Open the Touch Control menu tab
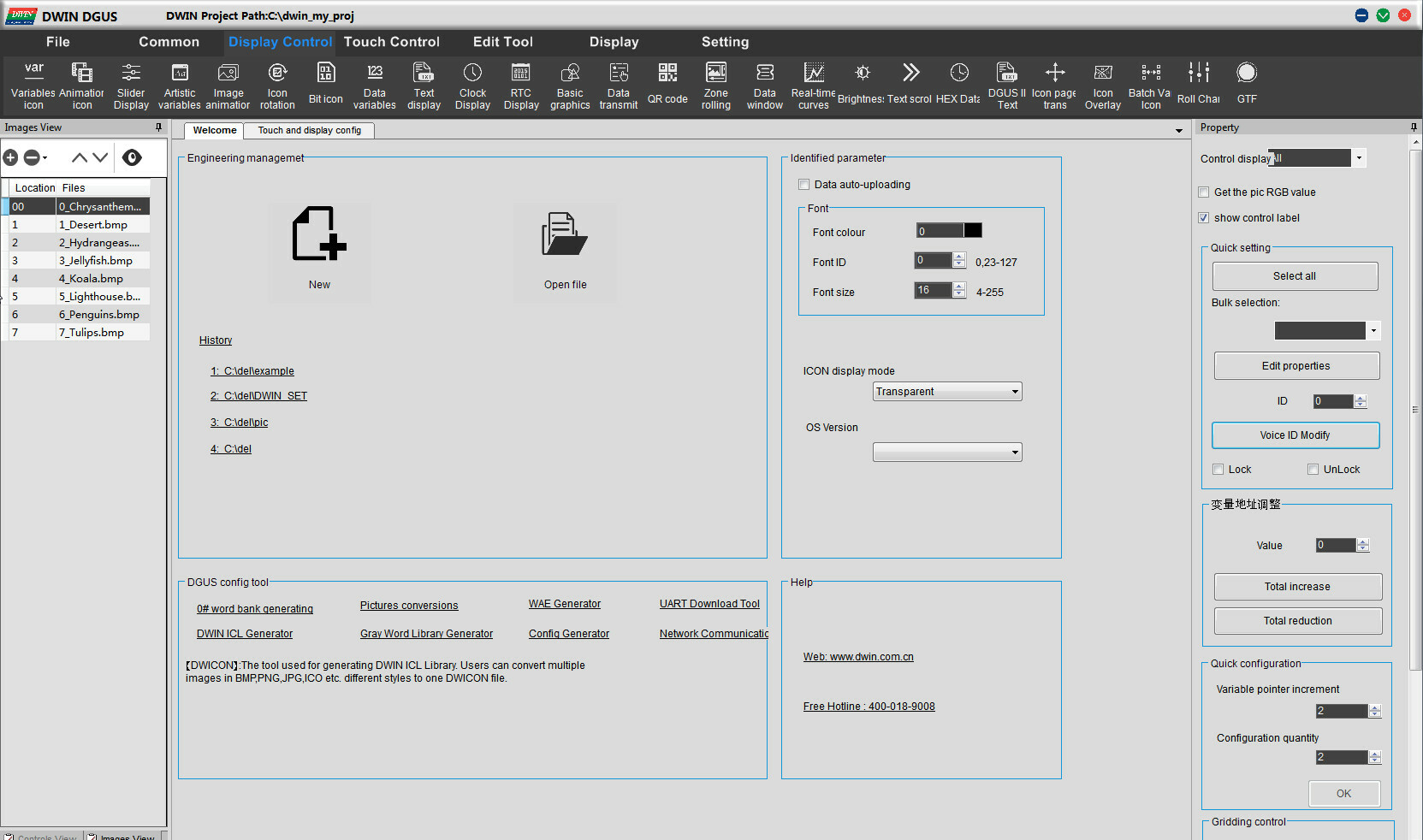This screenshot has width=1423, height=840. point(391,42)
